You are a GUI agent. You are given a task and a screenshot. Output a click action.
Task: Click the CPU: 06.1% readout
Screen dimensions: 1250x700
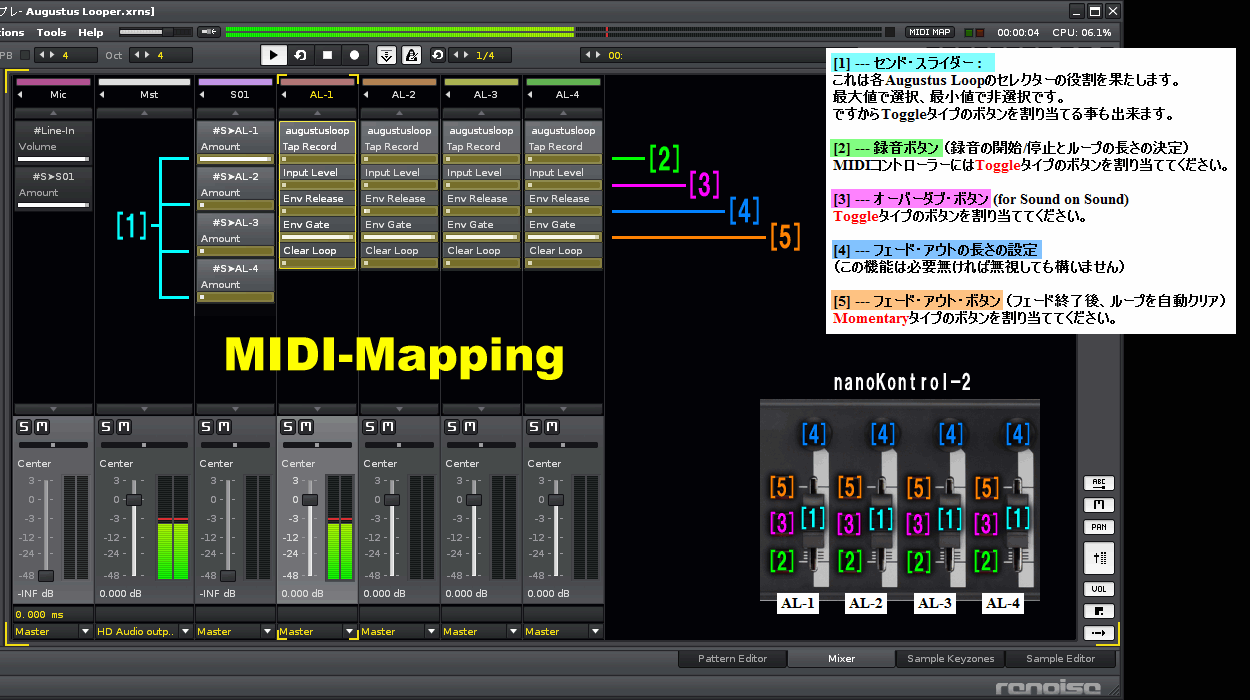pyautogui.click(x=1081, y=32)
